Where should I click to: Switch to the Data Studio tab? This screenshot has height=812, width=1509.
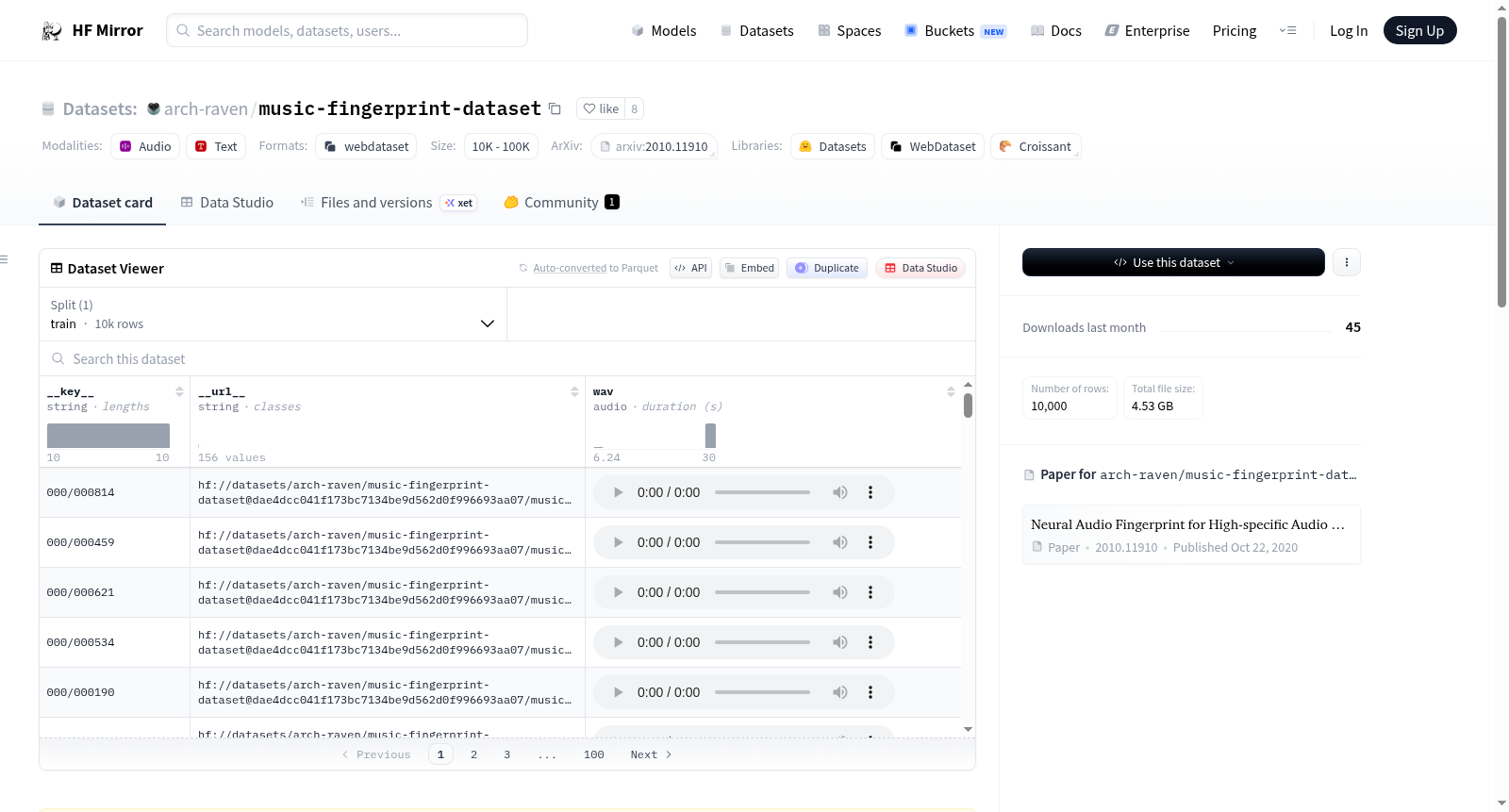click(x=227, y=203)
